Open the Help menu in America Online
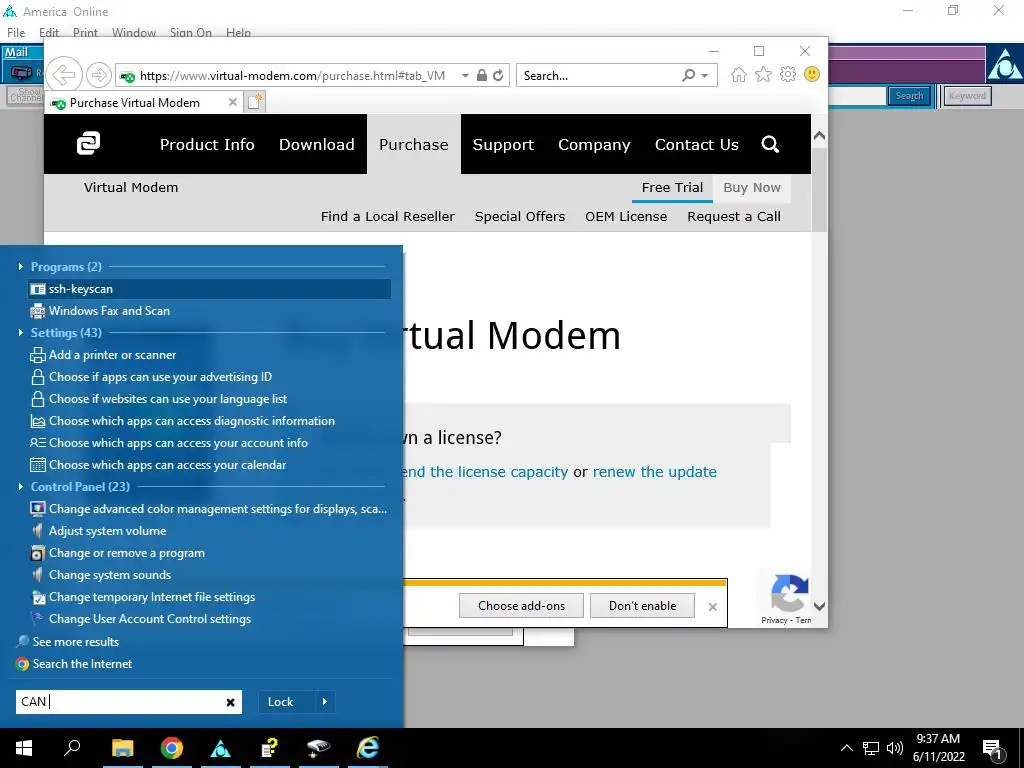The height and width of the screenshot is (768, 1024). [238, 32]
